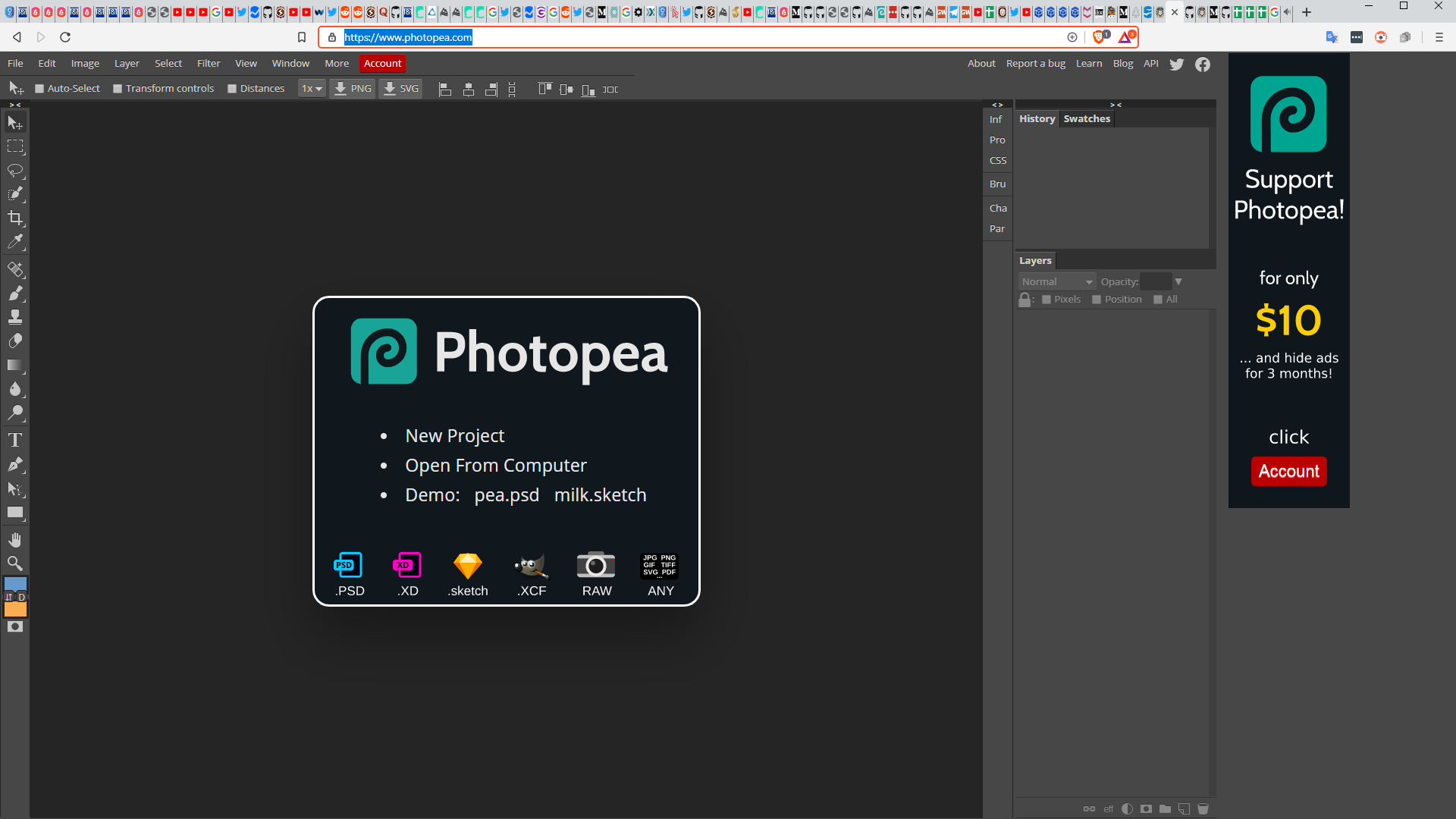
Task: Select the Hand tool
Action: coord(15,540)
